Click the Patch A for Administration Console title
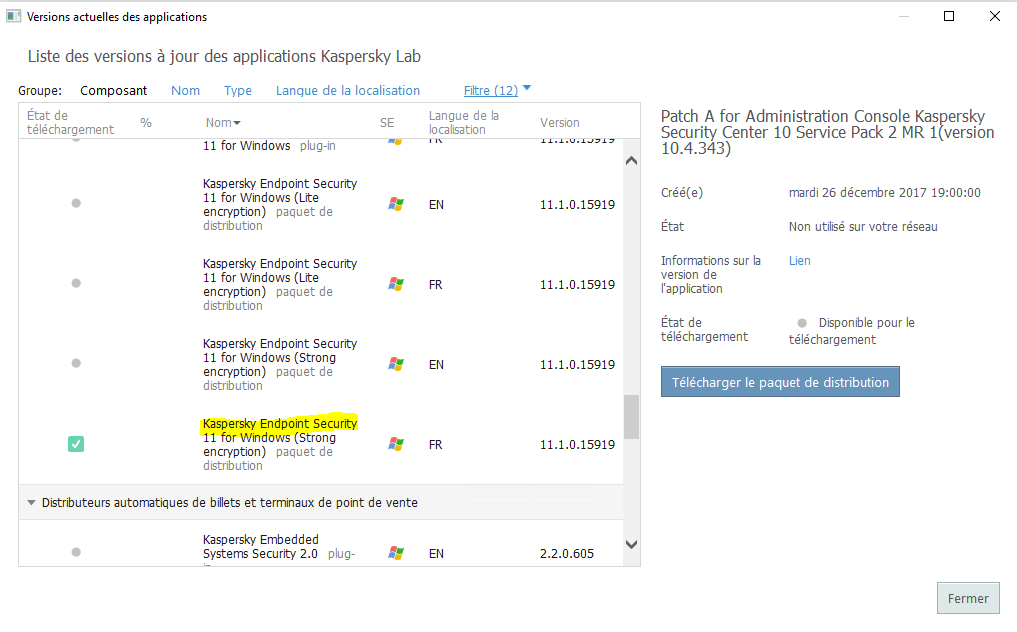 (x=828, y=132)
